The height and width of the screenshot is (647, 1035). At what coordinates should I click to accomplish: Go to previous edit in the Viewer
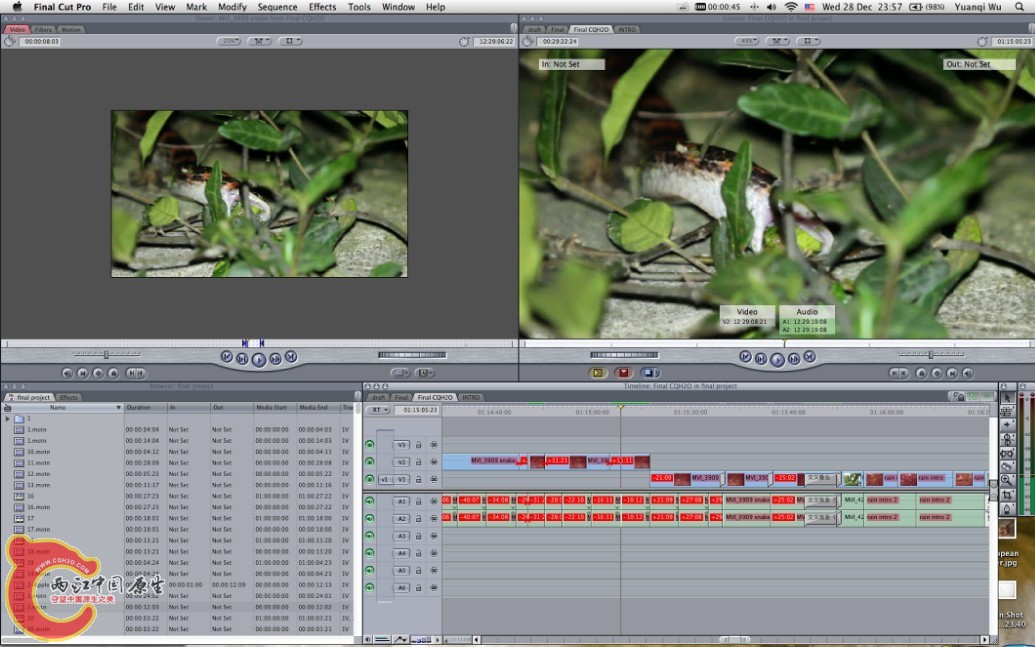coord(226,357)
